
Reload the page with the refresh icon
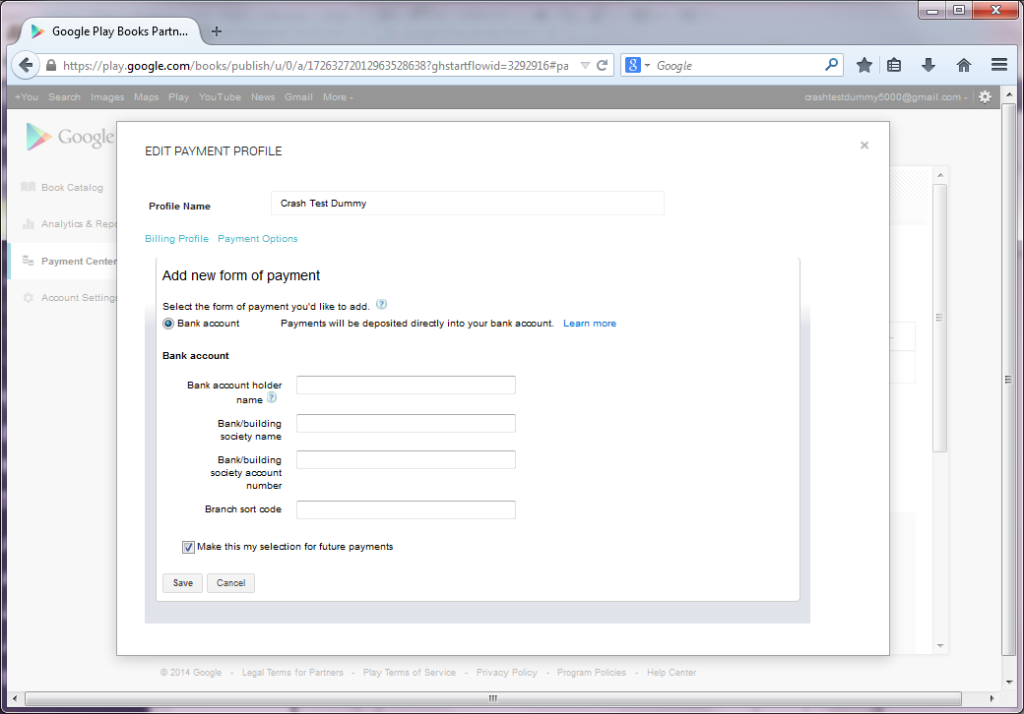click(602, 65)
